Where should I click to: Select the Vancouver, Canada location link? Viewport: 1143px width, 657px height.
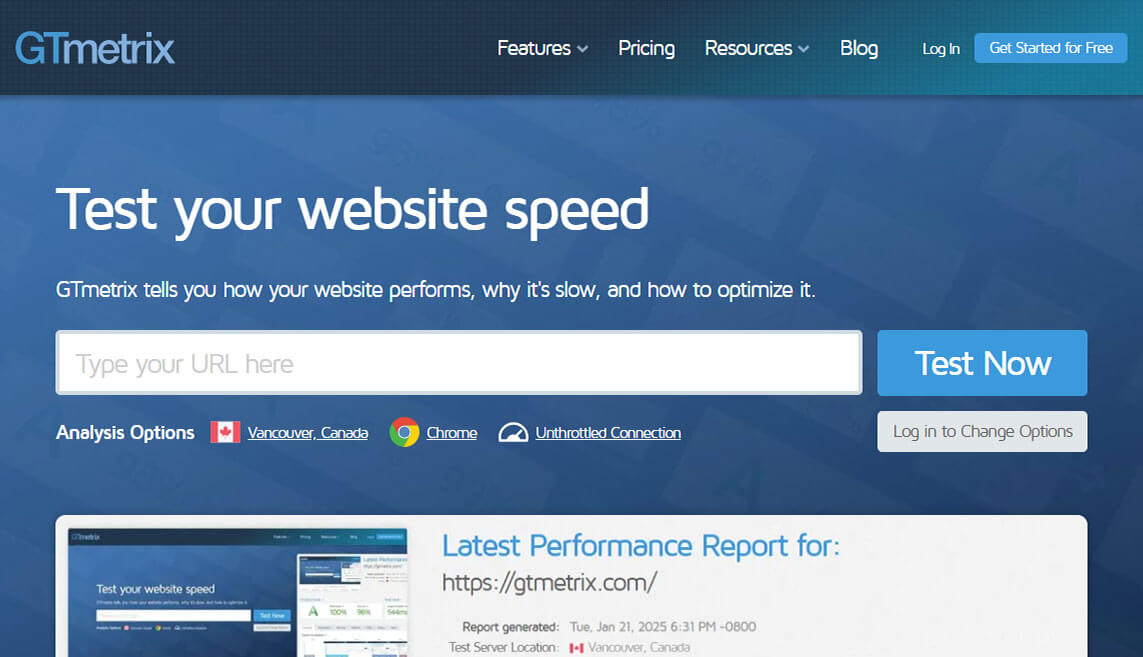[x=308, y=433]
